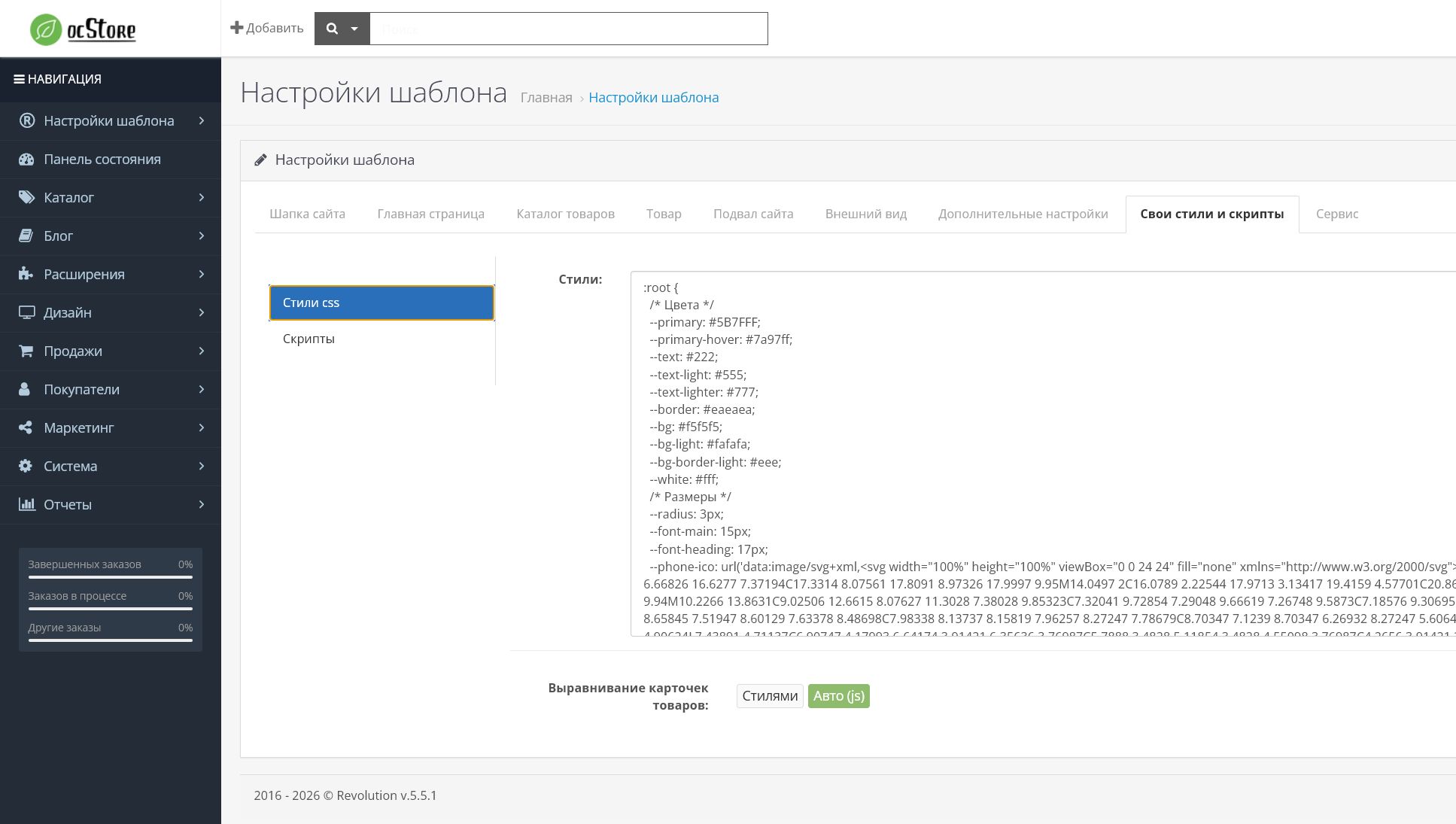
Task: Select the Стили css side tab
Action: (x=381, y=303)
